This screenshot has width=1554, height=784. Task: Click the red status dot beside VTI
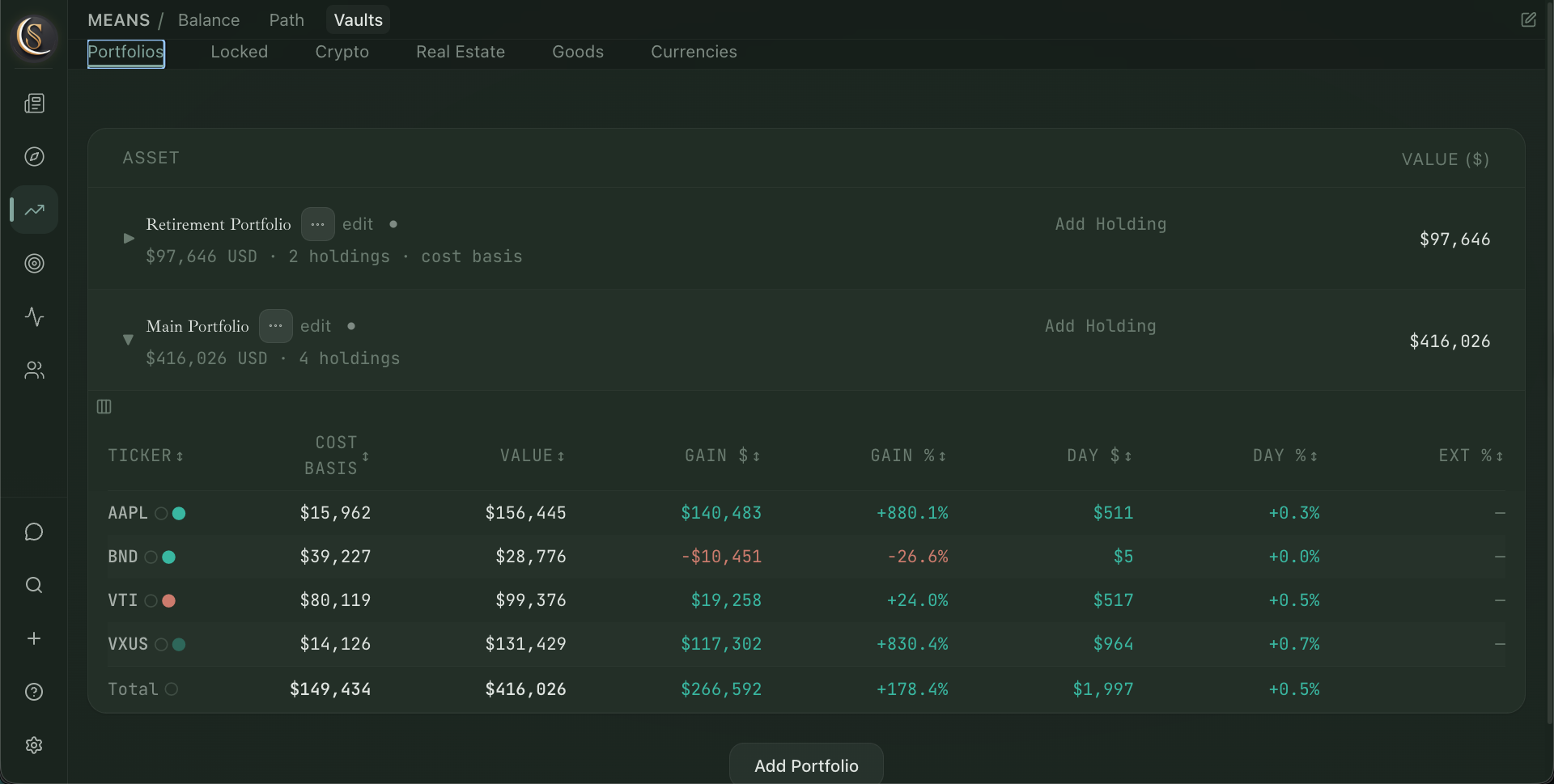(169, 600)
